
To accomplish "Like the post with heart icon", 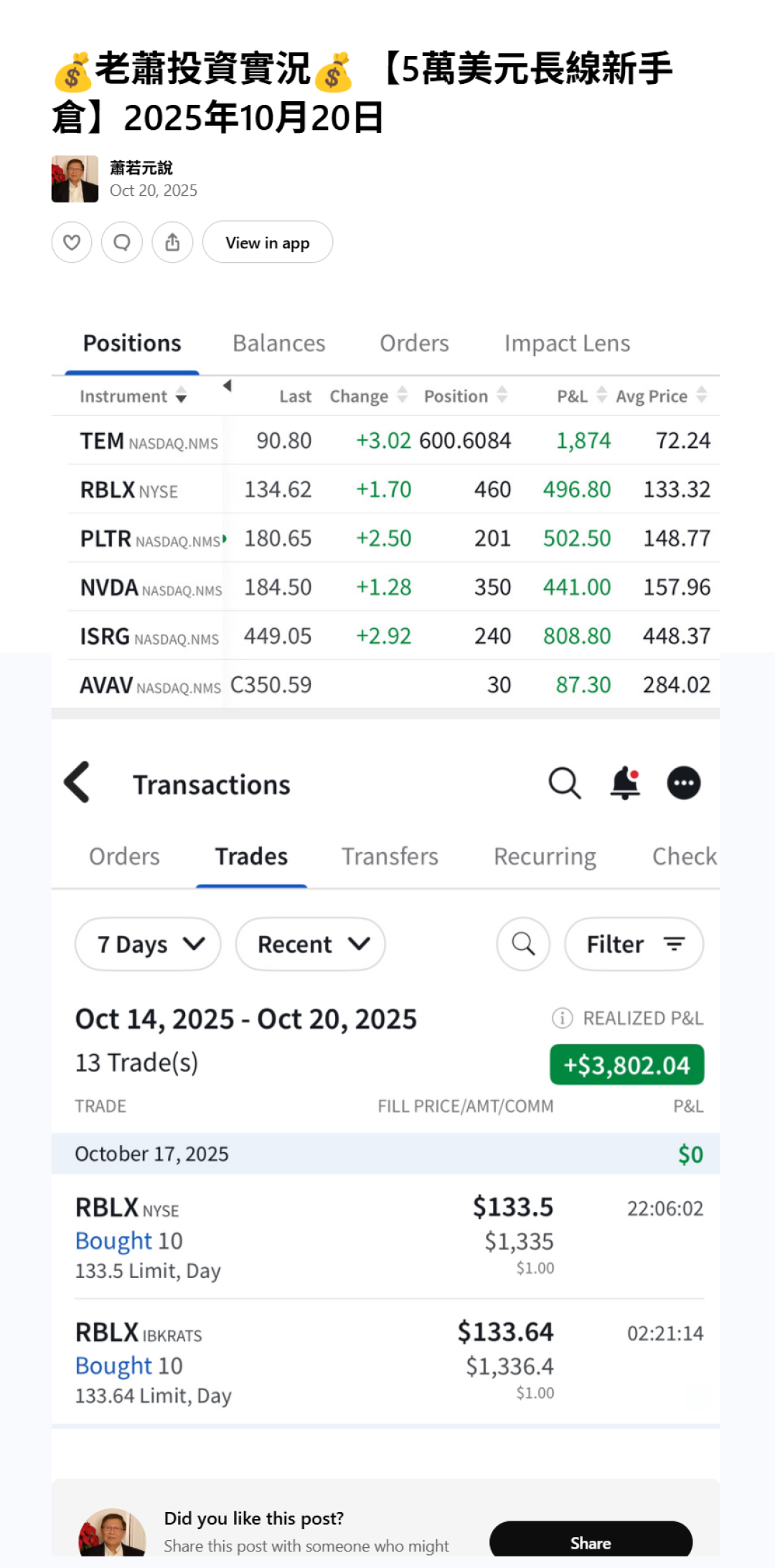I will tap(72, 243).
